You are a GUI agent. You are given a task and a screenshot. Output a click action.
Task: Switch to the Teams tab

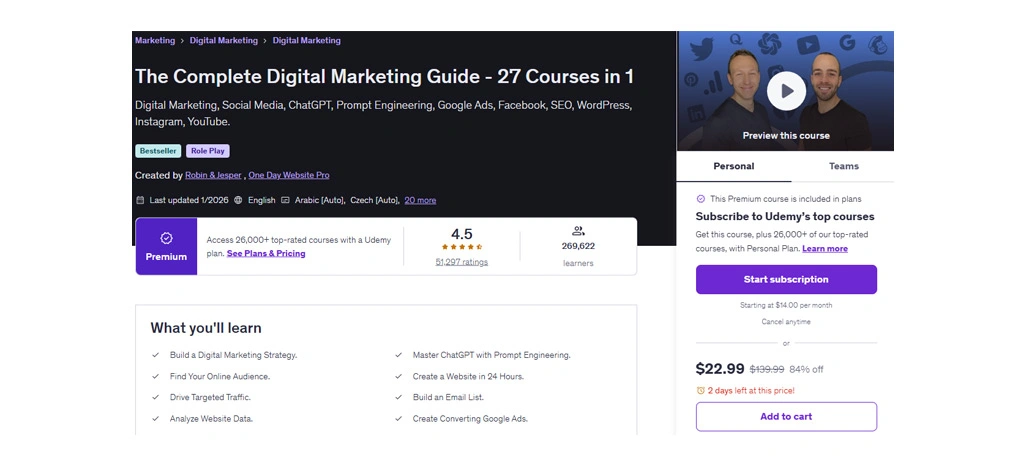[843, 166]
